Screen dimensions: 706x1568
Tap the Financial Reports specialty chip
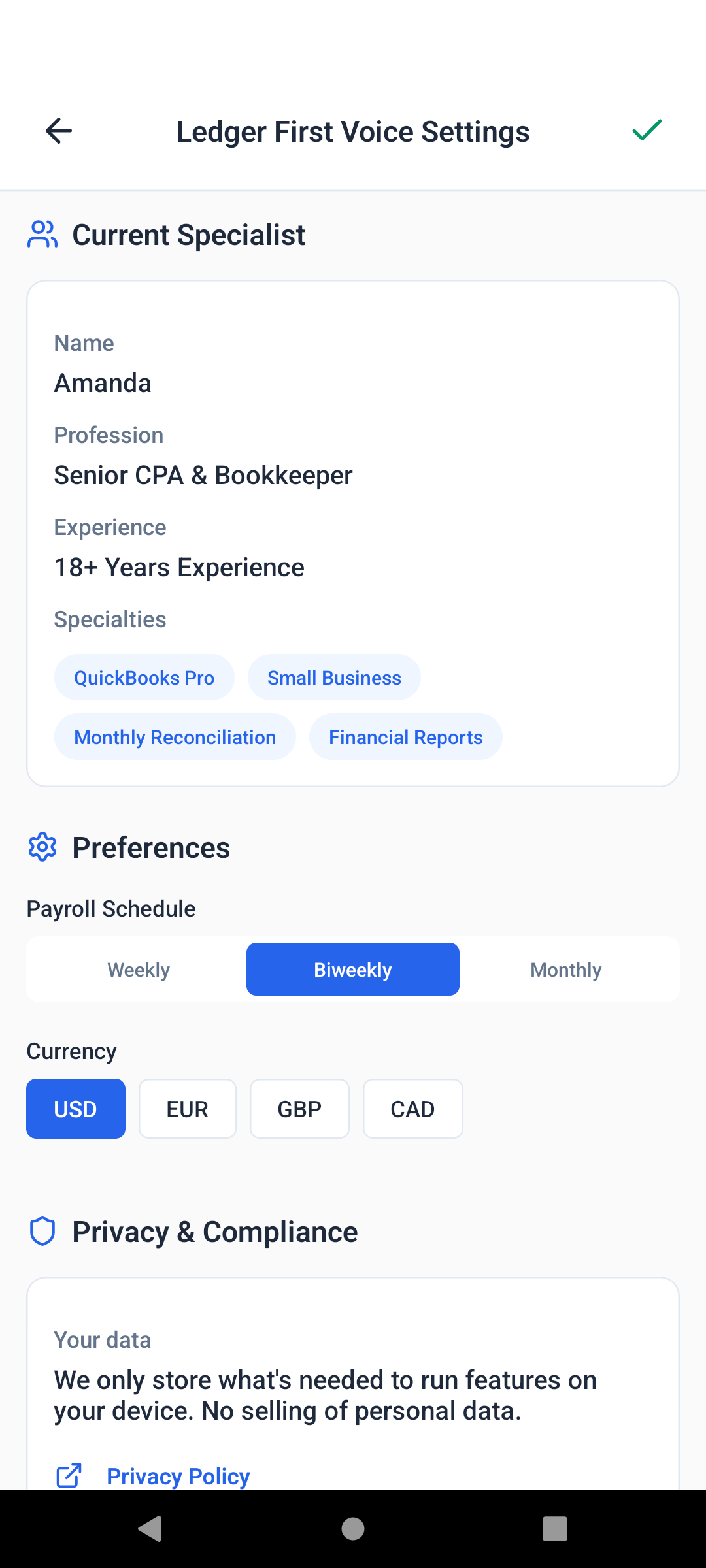(x=405, y=737)
